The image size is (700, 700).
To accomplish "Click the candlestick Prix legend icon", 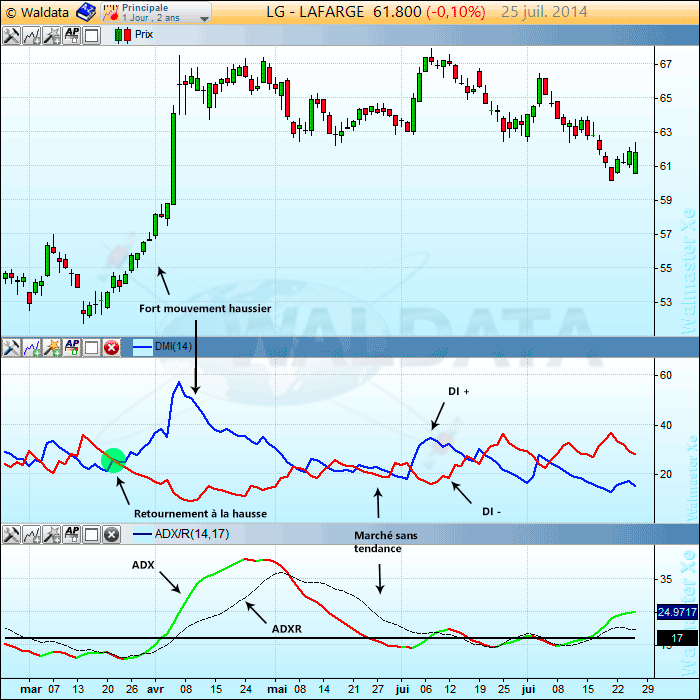I will coord(123,35).
